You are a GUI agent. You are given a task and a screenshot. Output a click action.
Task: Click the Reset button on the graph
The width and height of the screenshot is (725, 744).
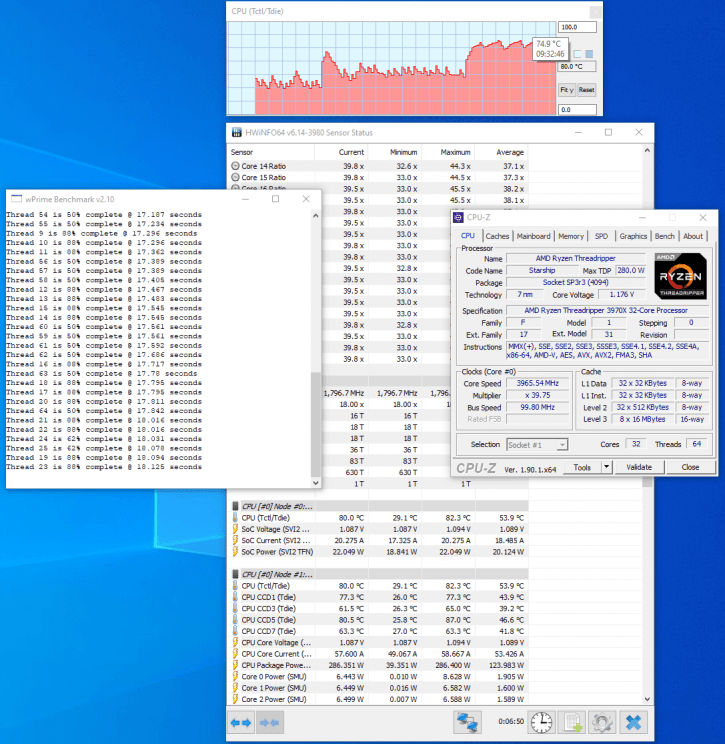(x=586, y=89)
